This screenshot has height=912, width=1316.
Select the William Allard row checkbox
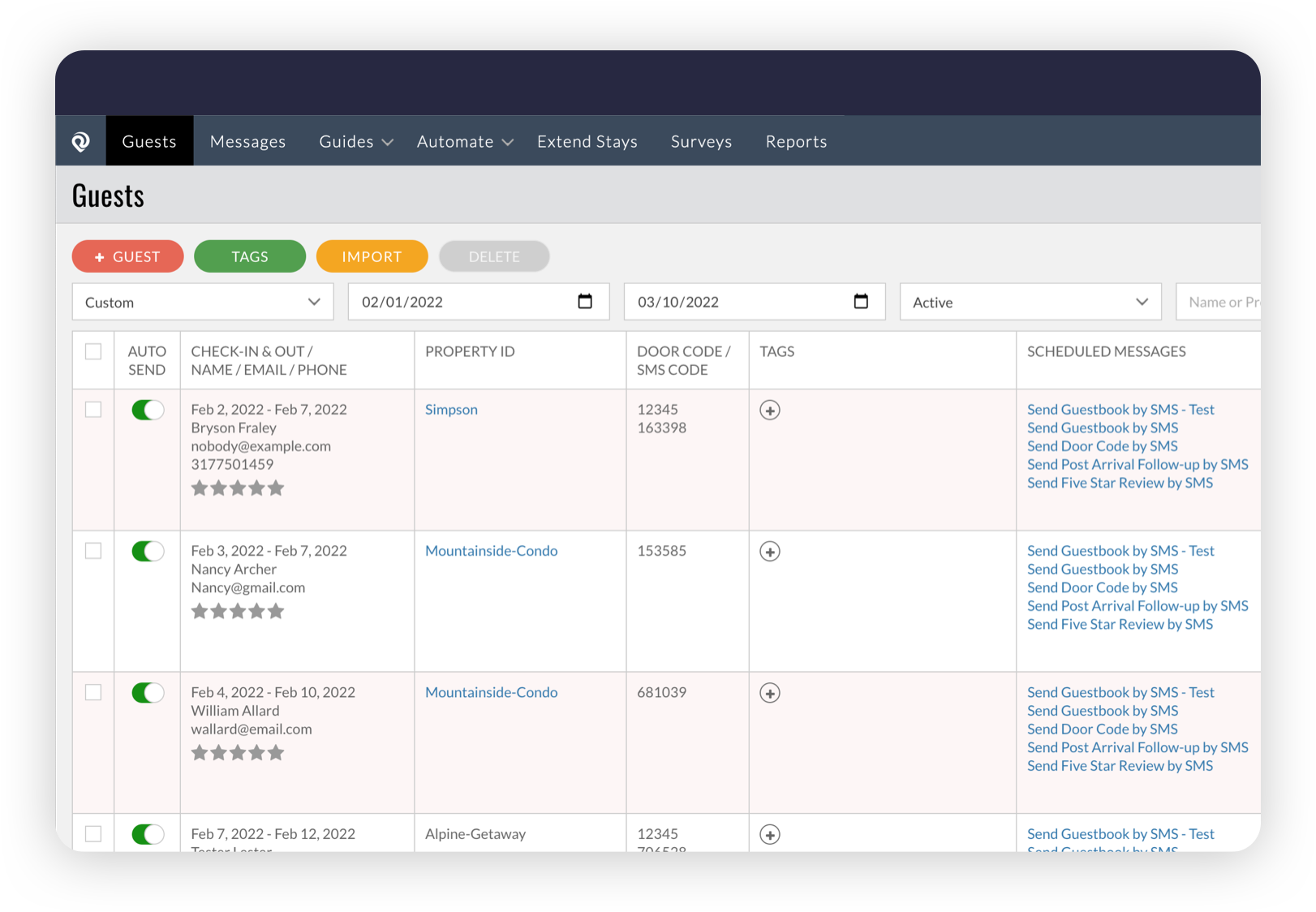[x=93, y=692]
